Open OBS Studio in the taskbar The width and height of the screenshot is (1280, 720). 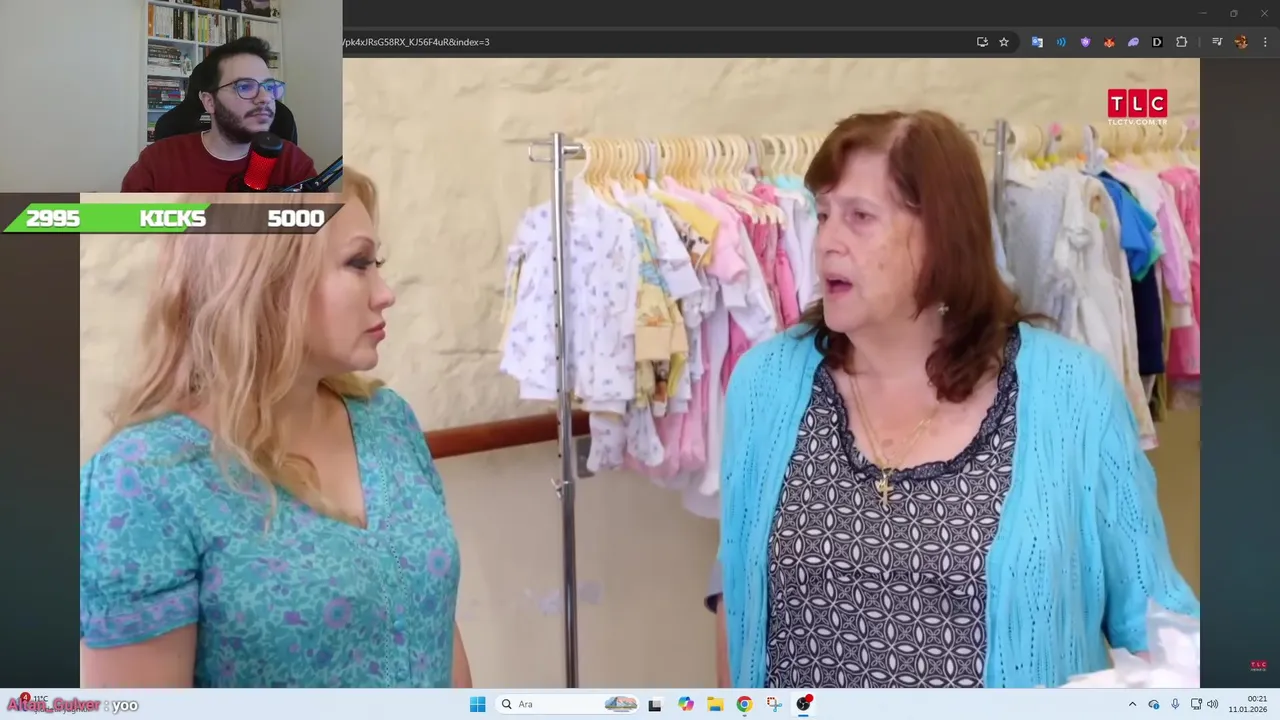coord(803,704)
